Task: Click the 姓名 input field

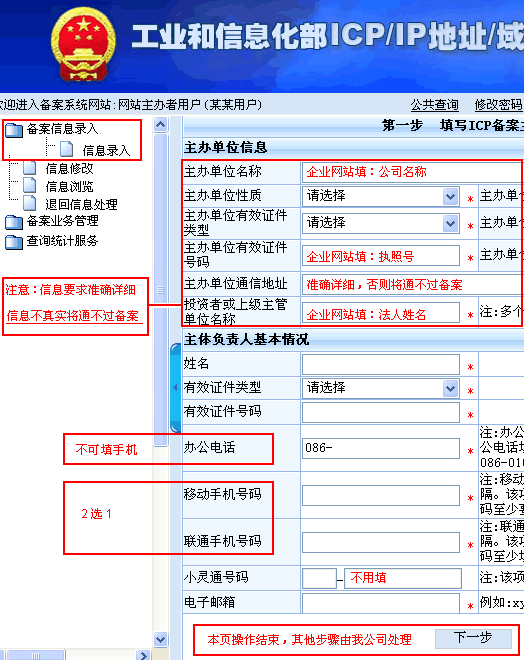Action: click(x=380, y=364)
